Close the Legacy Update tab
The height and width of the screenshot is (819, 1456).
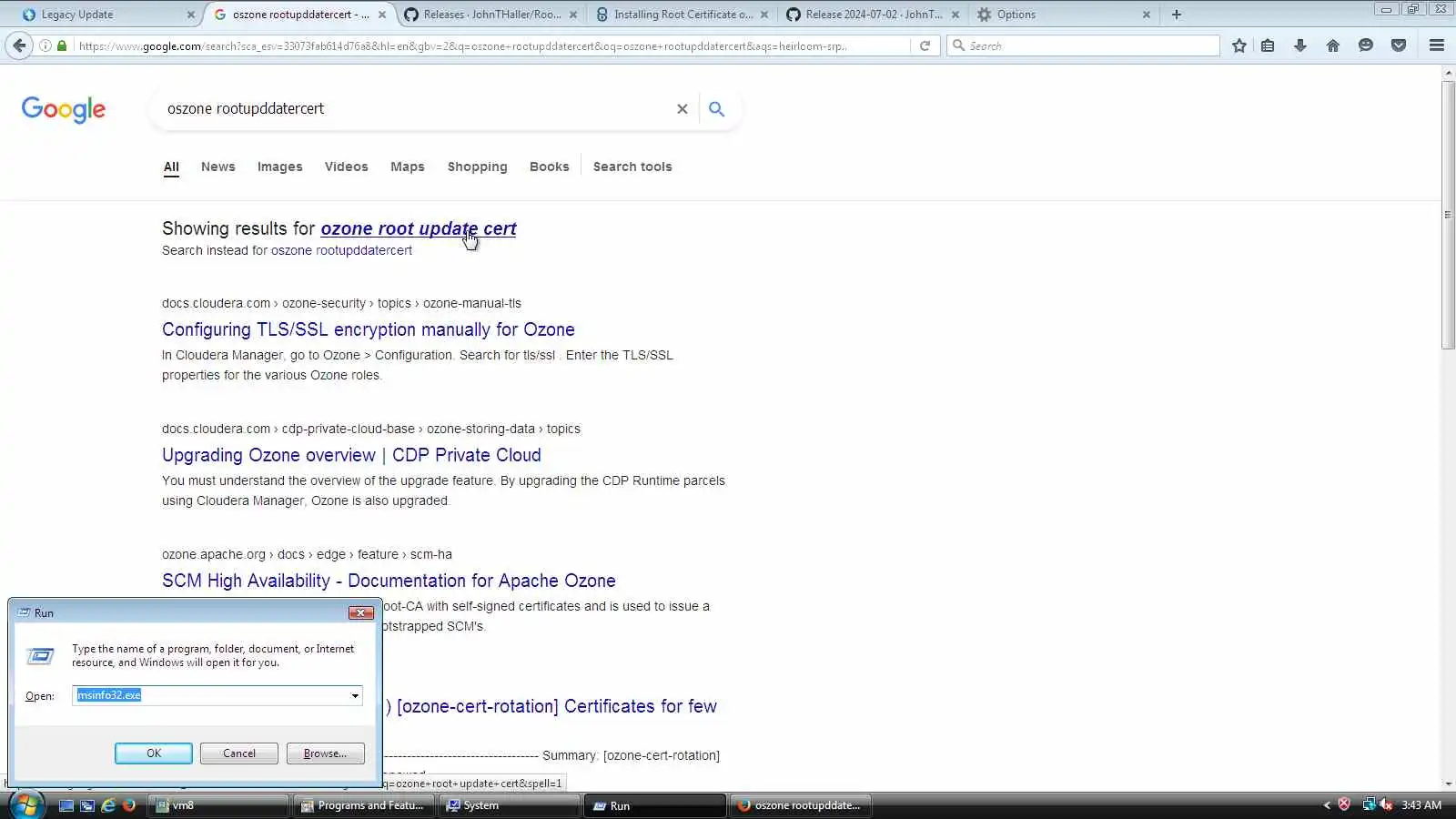pos(190,15)
